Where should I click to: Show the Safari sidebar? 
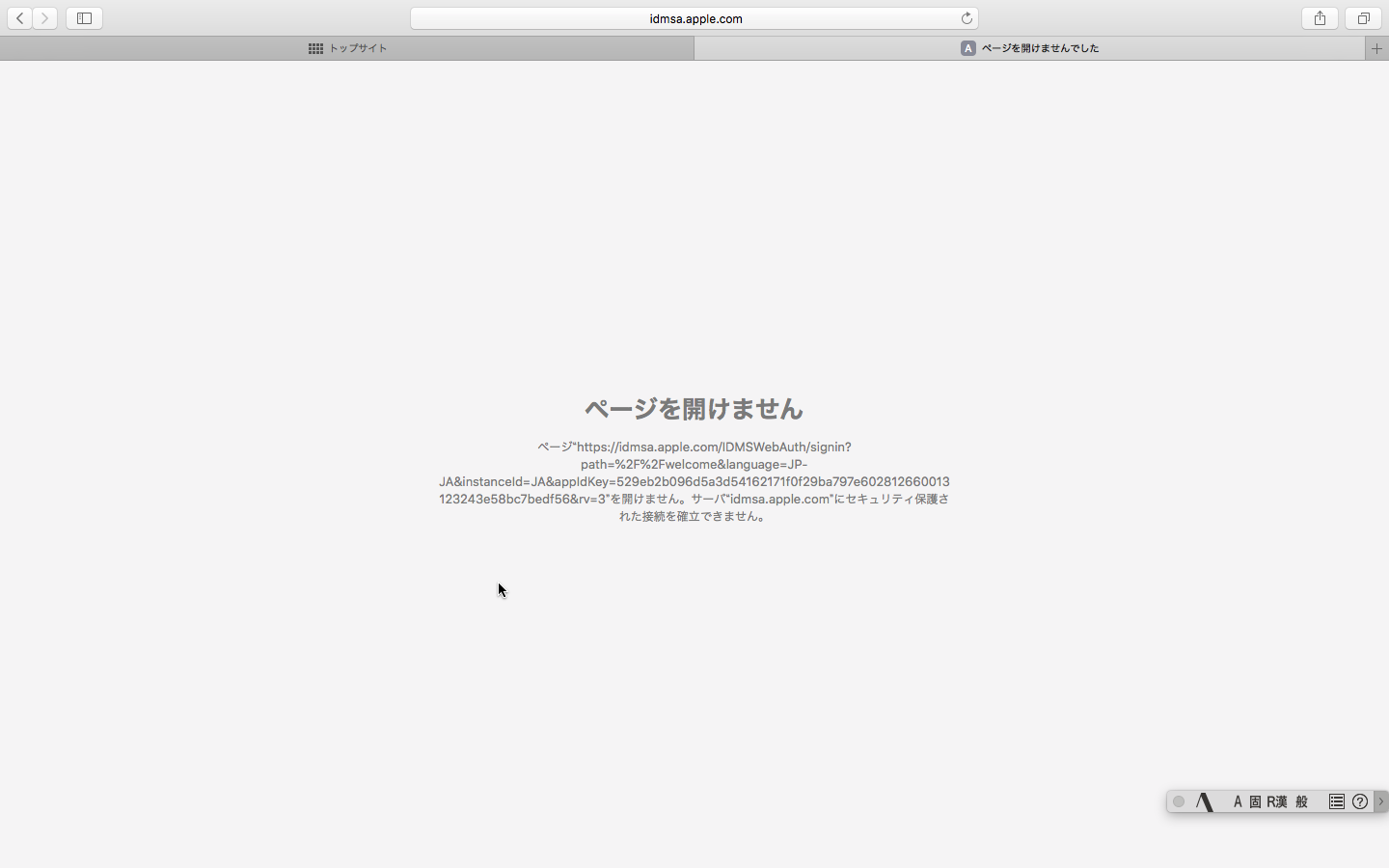point(84,18)
